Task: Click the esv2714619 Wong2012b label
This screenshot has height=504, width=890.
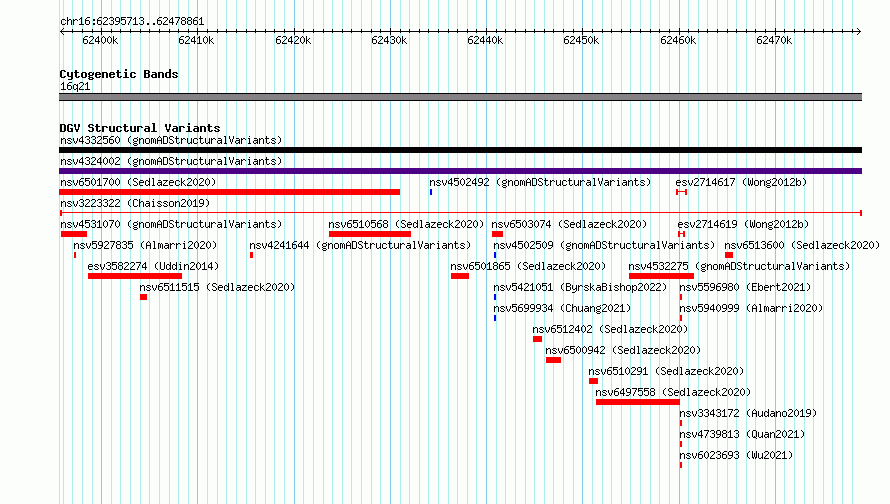Action: tap(743, 224)
